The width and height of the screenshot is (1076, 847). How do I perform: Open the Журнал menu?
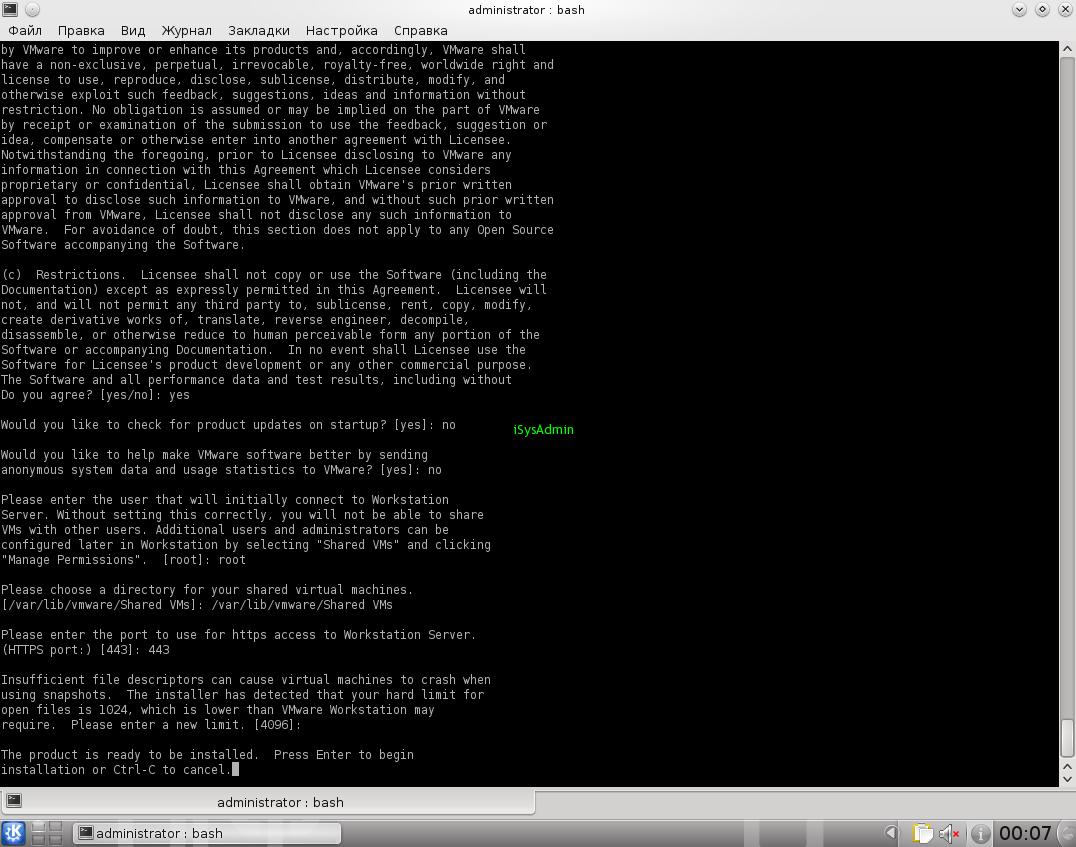click(187, 30)
